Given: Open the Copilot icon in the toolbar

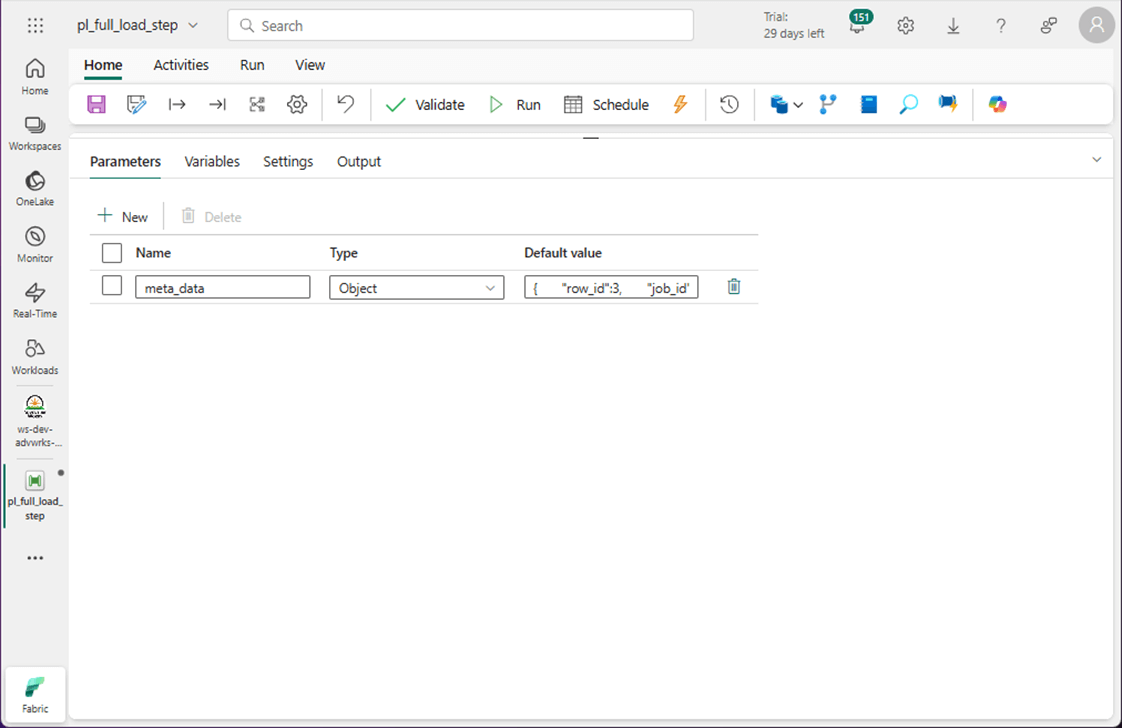Looking at the screenshot, I should click(997, 105).
